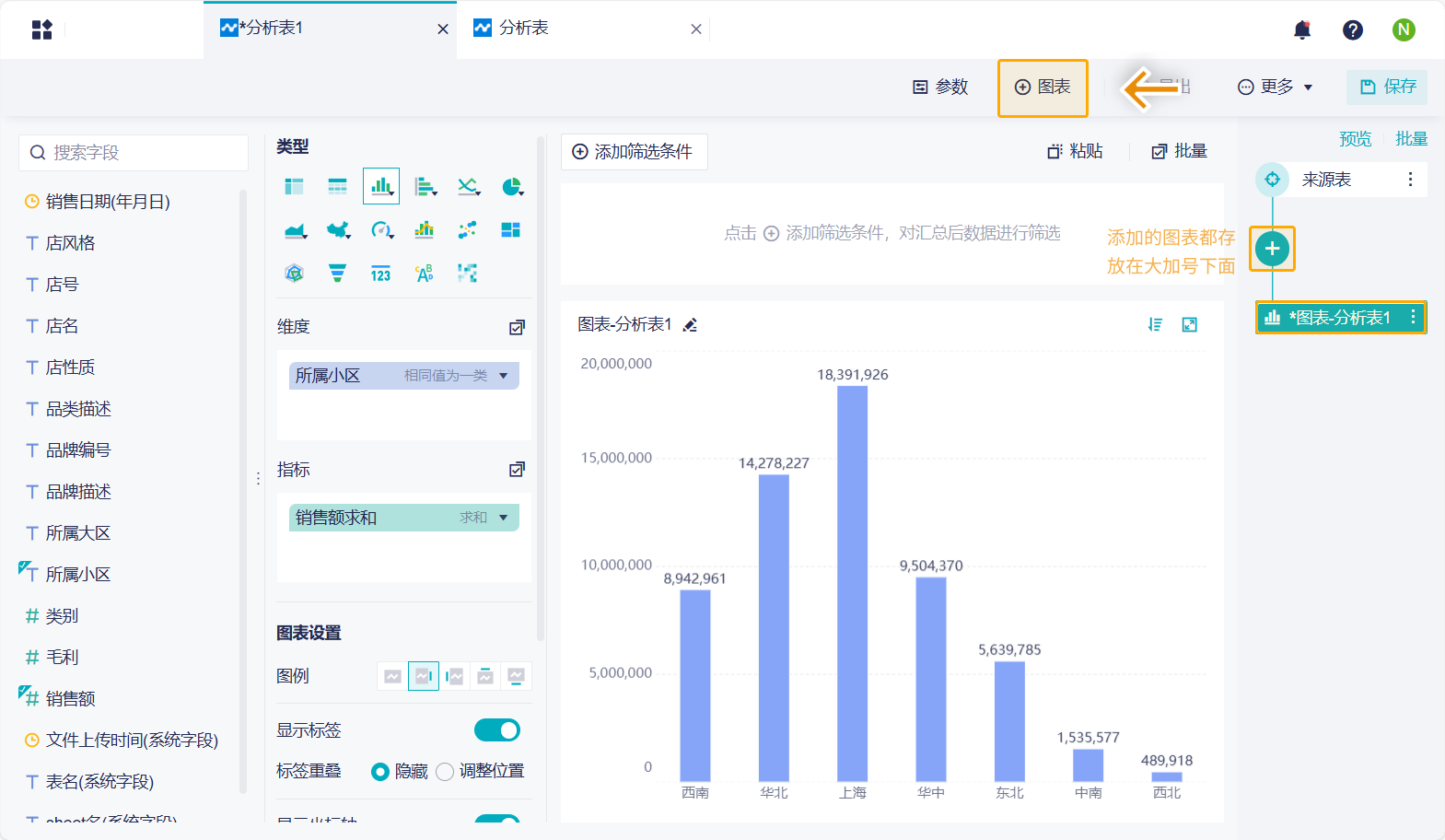
Task: Select the line chart type
Action: click(469, 187)
